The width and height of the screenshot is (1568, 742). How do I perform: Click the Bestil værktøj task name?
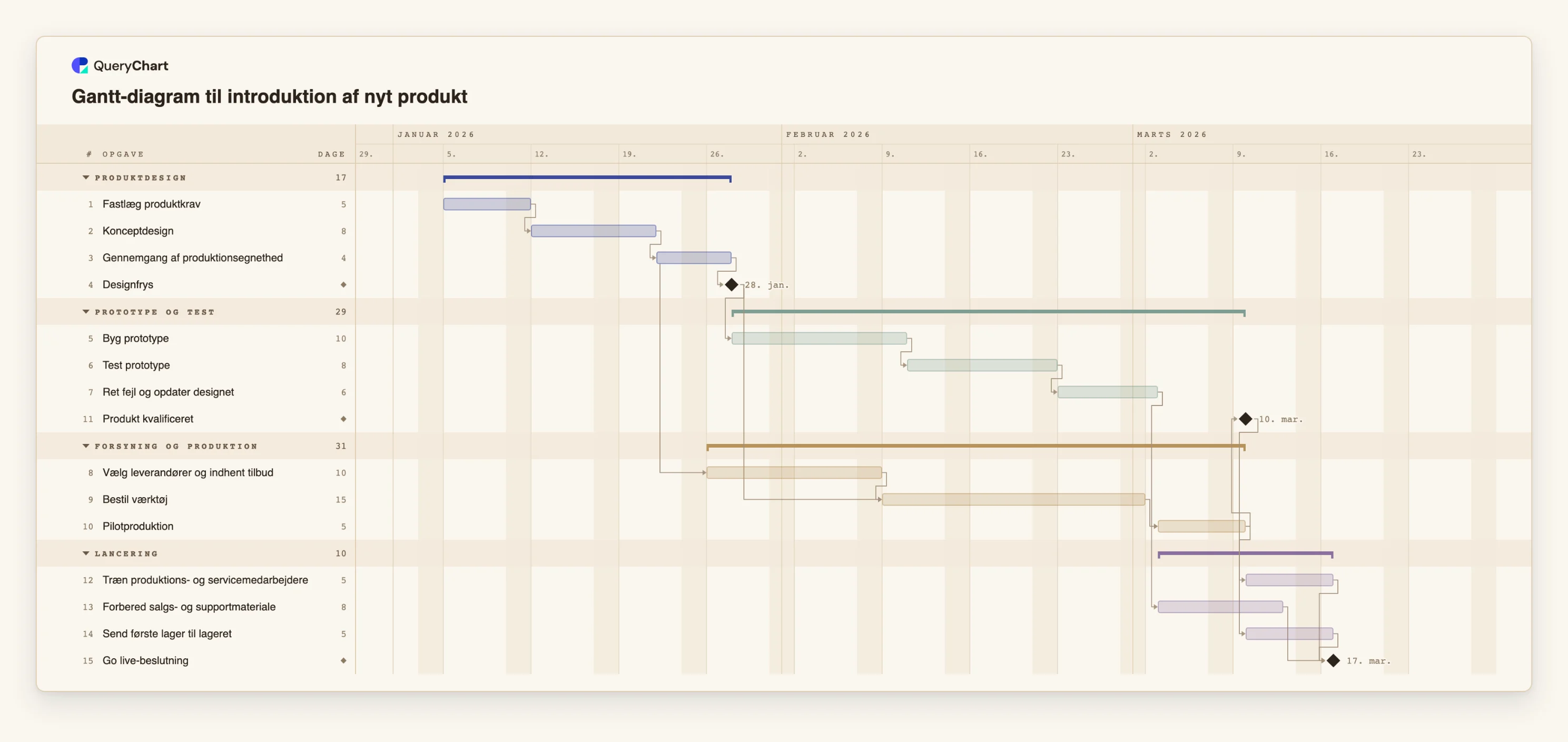tap(135, 499)
